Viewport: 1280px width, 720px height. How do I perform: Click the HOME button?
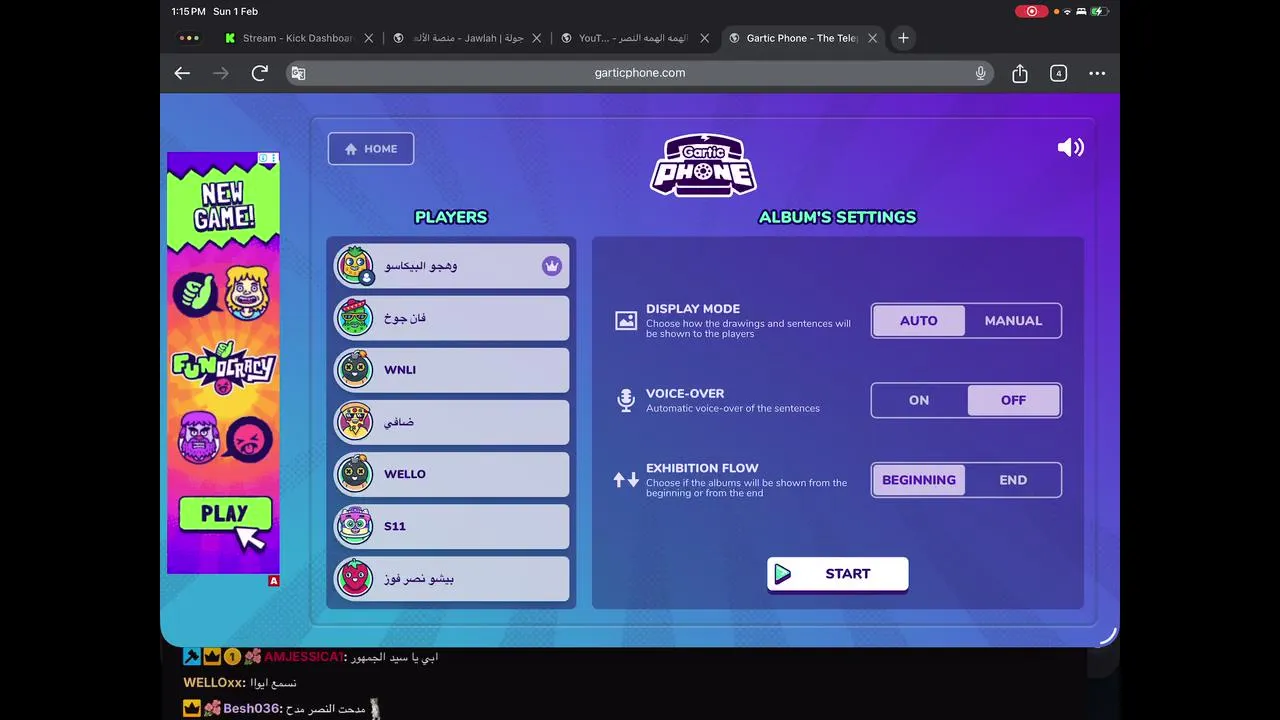point(371,149)
